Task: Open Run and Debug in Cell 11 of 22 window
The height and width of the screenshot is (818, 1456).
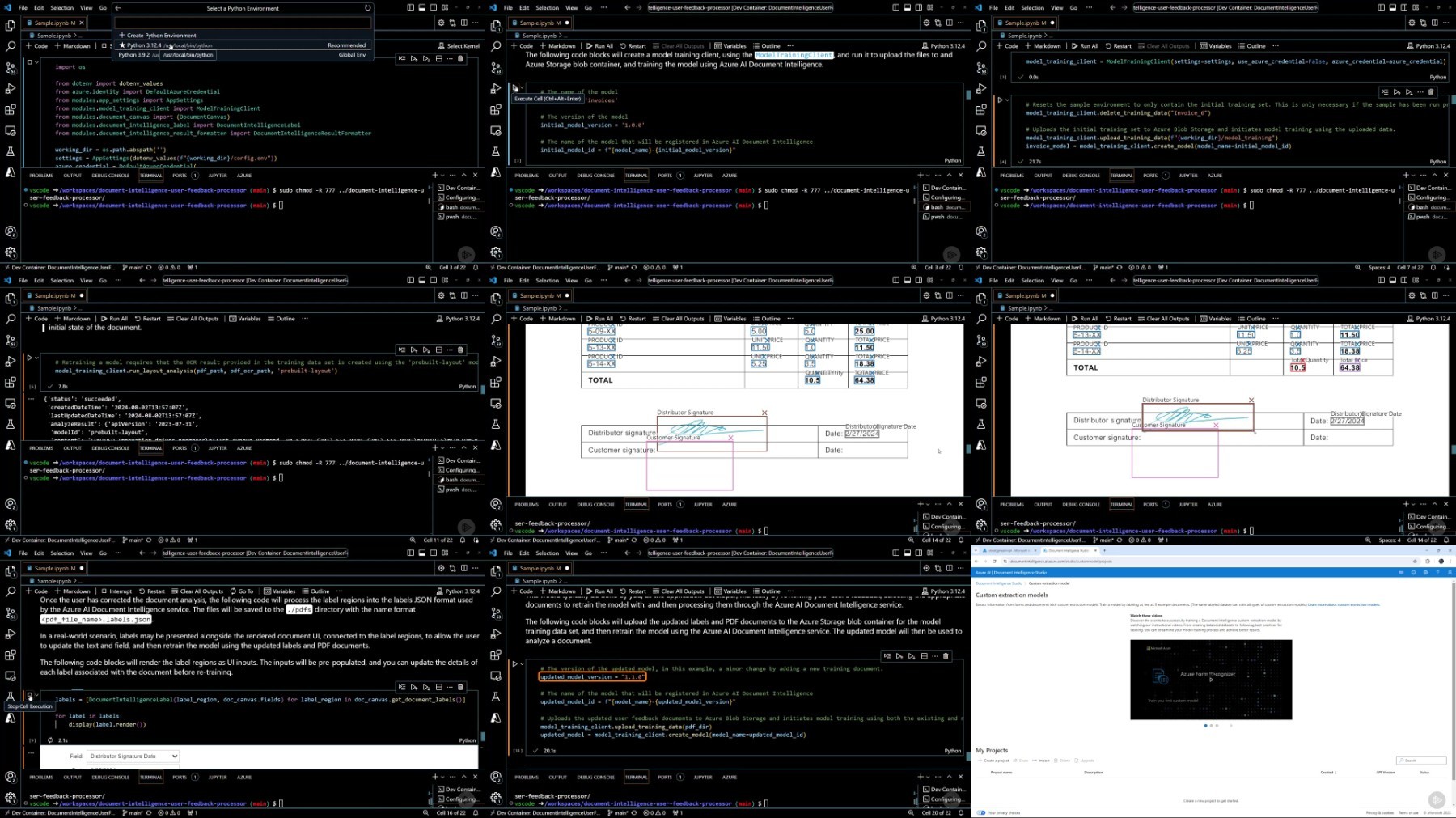Action: [11, 362]
